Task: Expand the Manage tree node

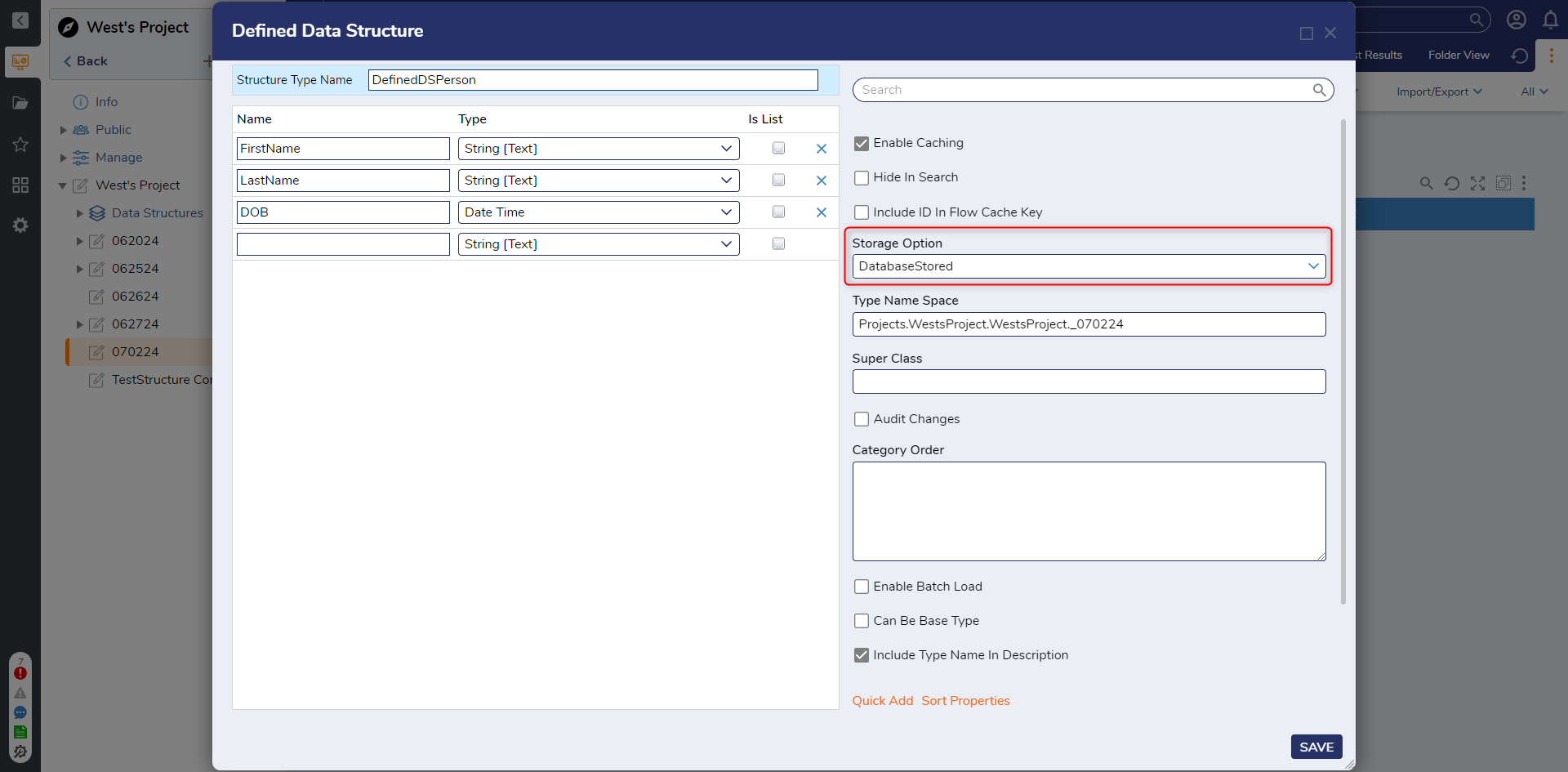Action: (63, 158)
